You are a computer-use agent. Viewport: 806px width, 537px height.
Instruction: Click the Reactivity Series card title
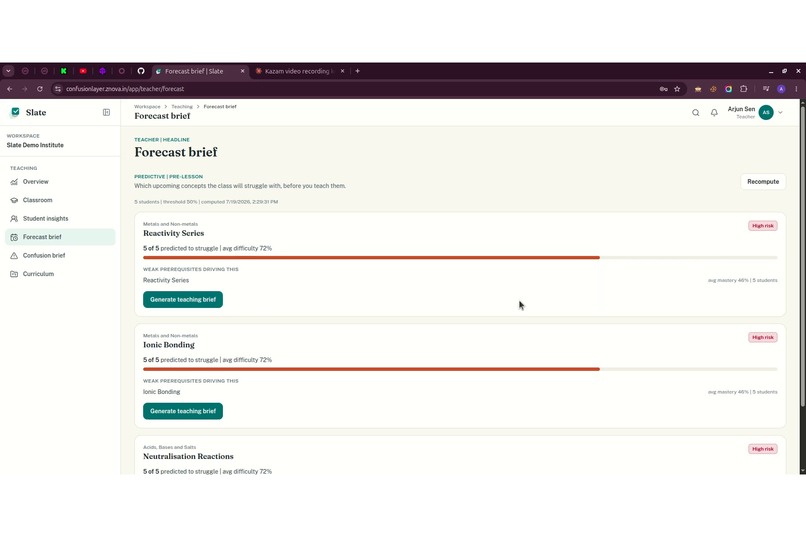[x=174, y=233]
